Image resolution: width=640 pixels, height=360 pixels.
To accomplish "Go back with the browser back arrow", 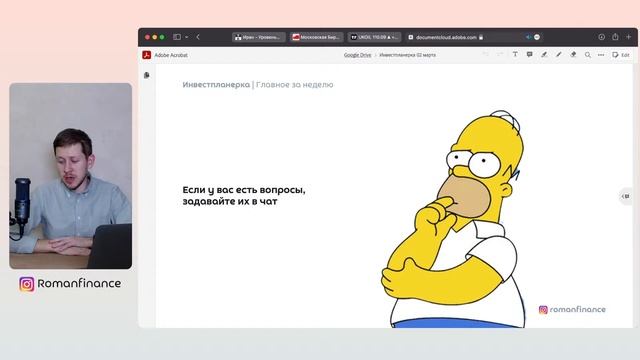I will point(198,37).
